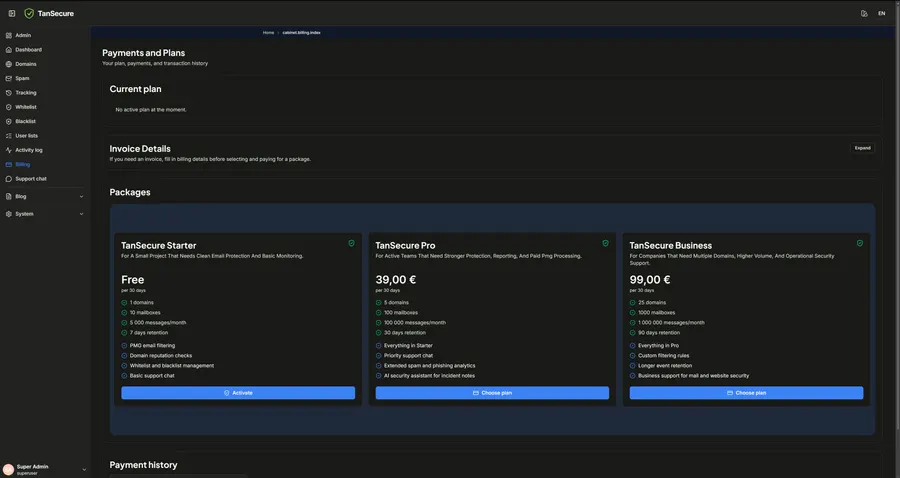This screenshot has height=478, width=900.
Task: Click the check icon beside "Priority support chat"
Action: pos(378,356)
